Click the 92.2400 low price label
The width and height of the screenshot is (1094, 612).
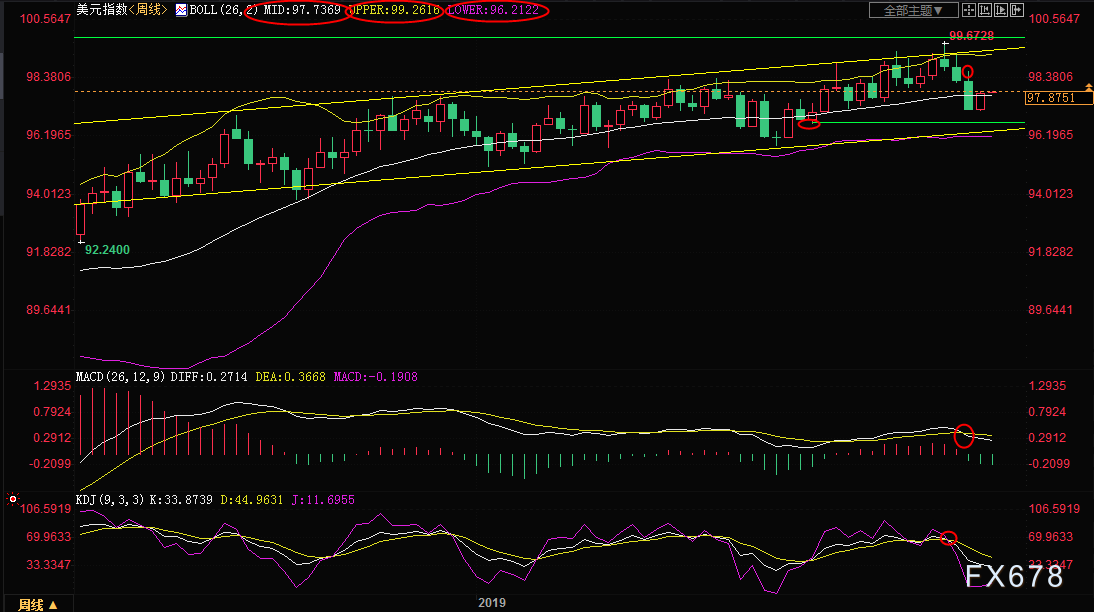coord(107,250)
